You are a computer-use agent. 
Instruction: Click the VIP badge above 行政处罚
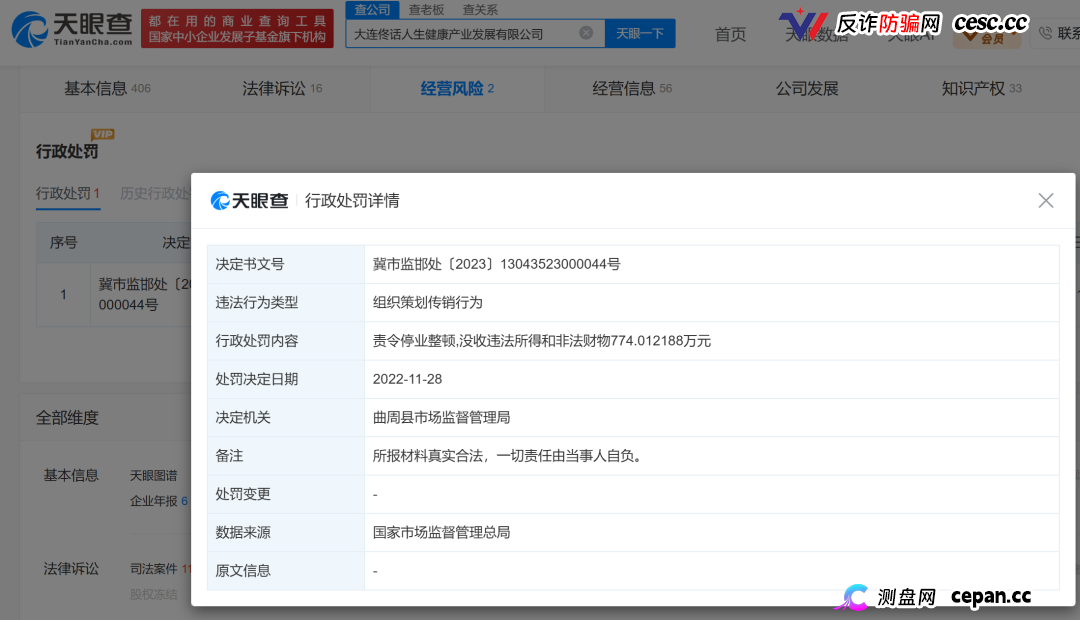[103, 134]
